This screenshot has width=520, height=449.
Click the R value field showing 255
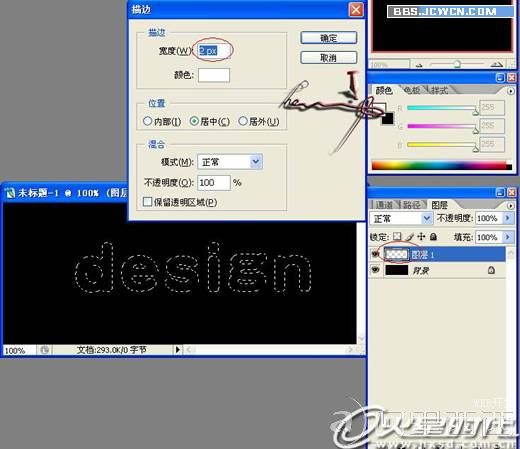click(492, 107)
